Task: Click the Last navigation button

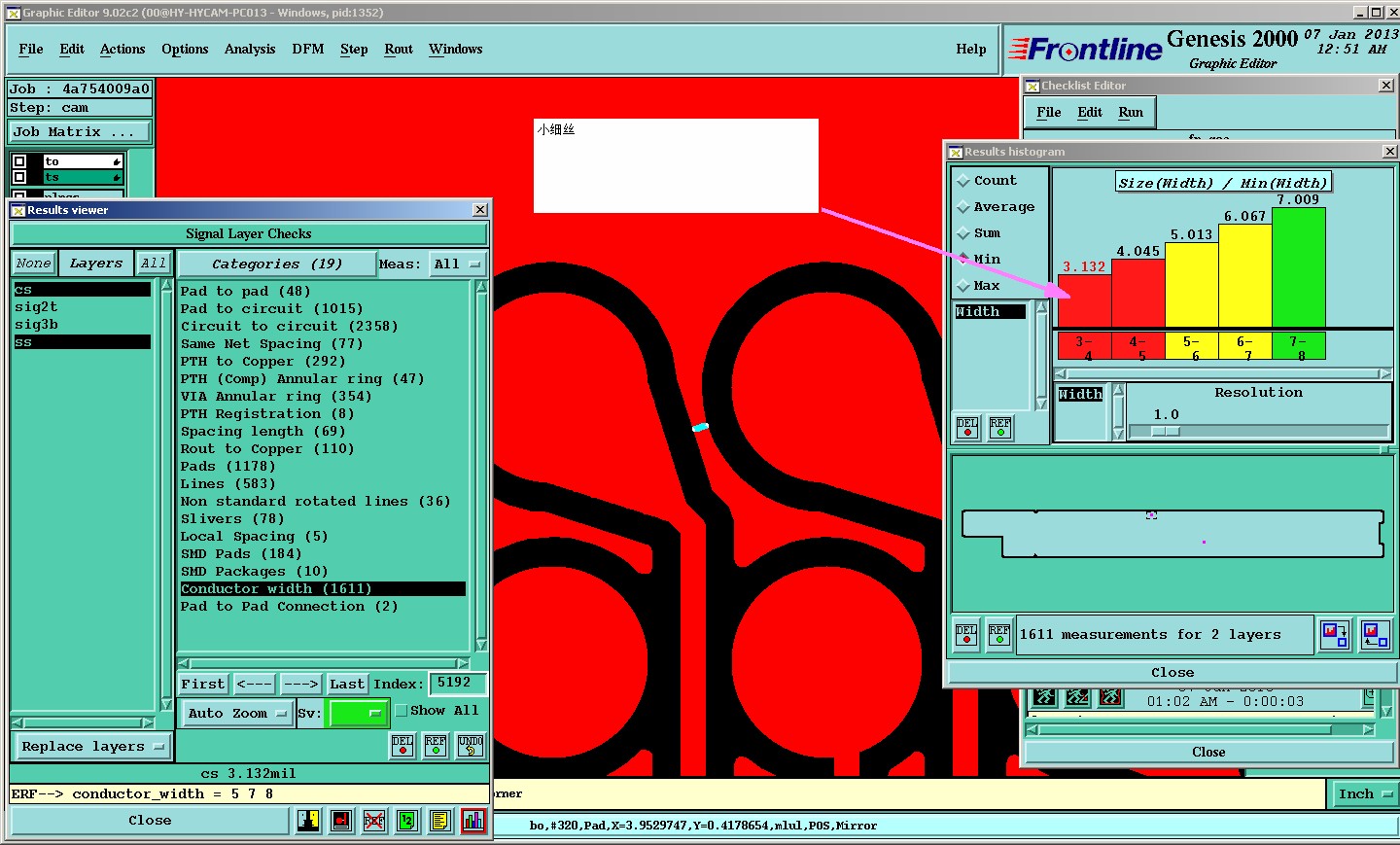Action: click(x=347, y=685)
